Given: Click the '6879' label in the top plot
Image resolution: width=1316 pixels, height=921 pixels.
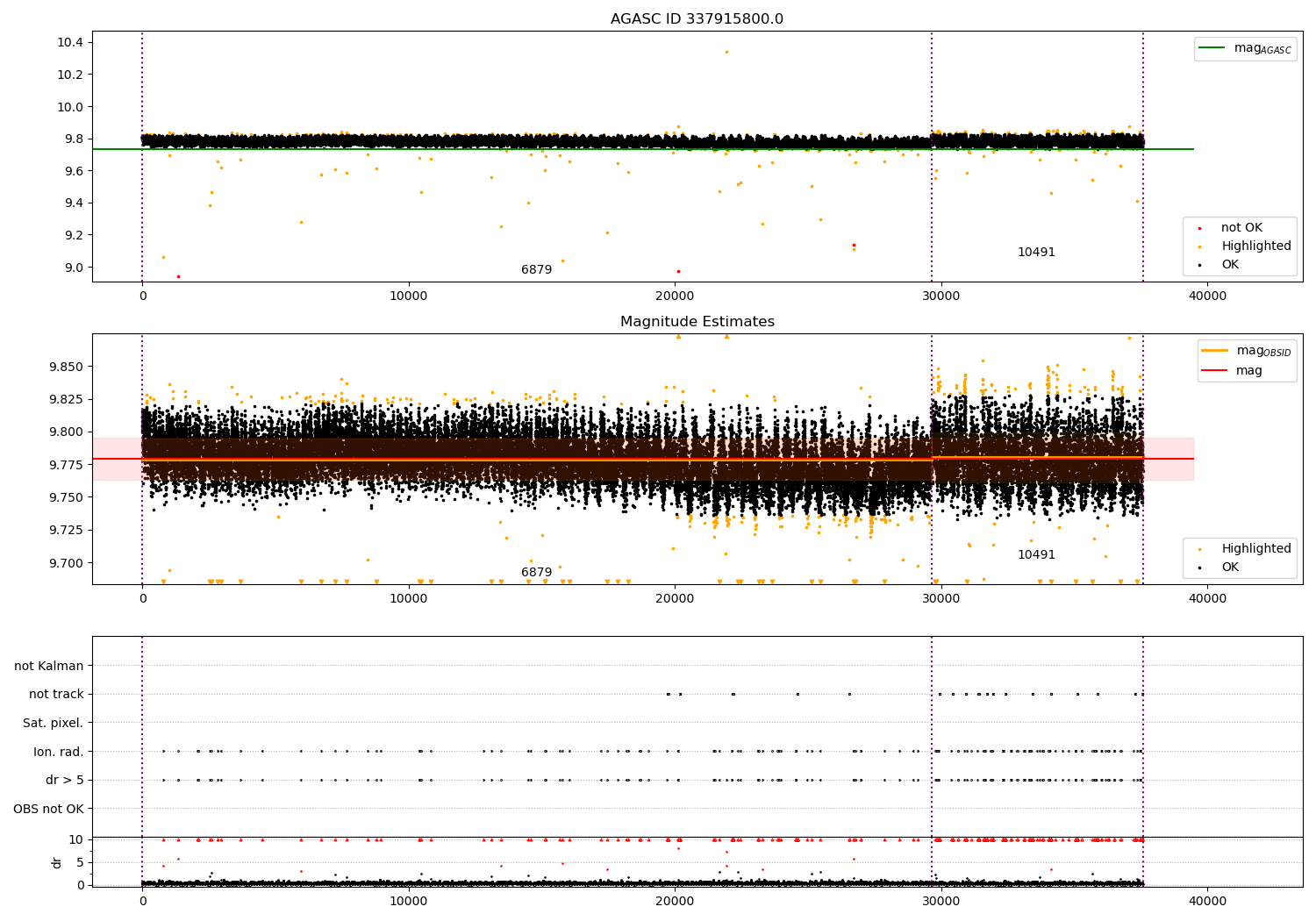Looking at the screenshot, I should coord(536,270).
